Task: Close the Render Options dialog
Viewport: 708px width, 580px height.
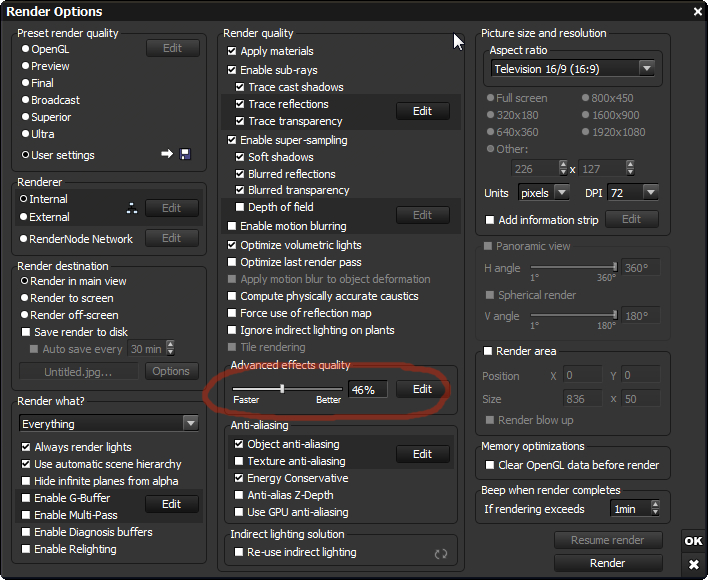Action: point(697,11)
